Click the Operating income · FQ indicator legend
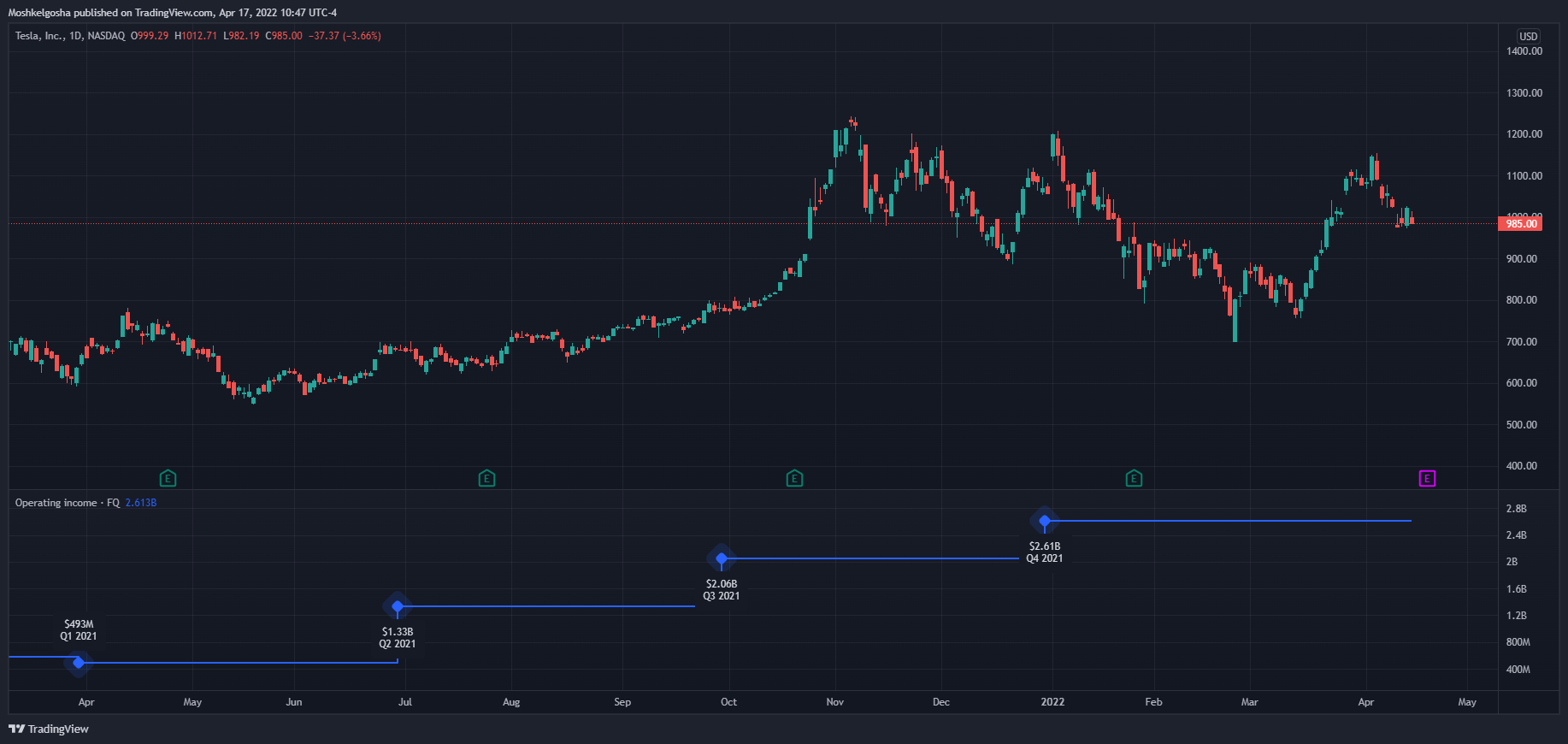The height and width of the screenshot is (744, 1568). [68, 503]
